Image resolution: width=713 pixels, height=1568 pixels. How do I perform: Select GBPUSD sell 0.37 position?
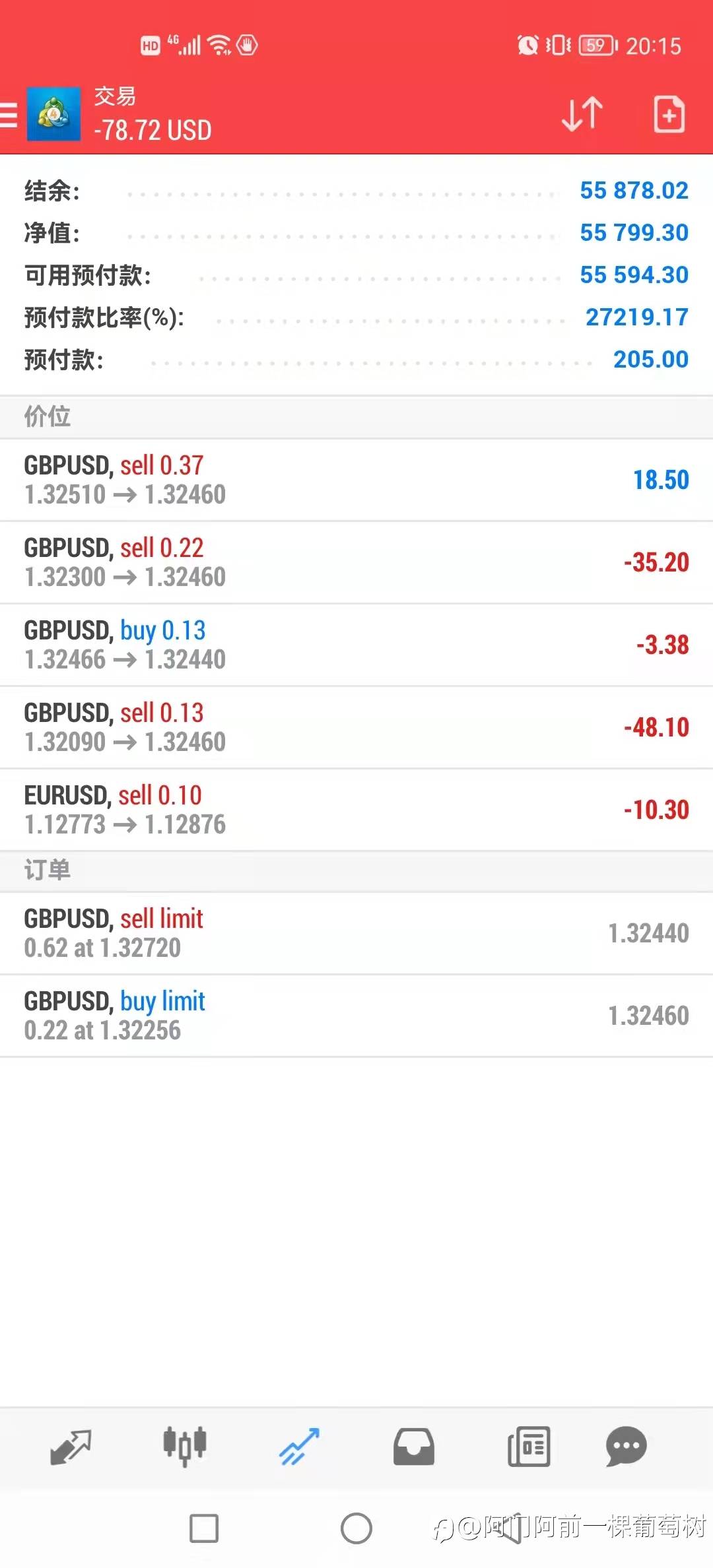tap(356, 480)
